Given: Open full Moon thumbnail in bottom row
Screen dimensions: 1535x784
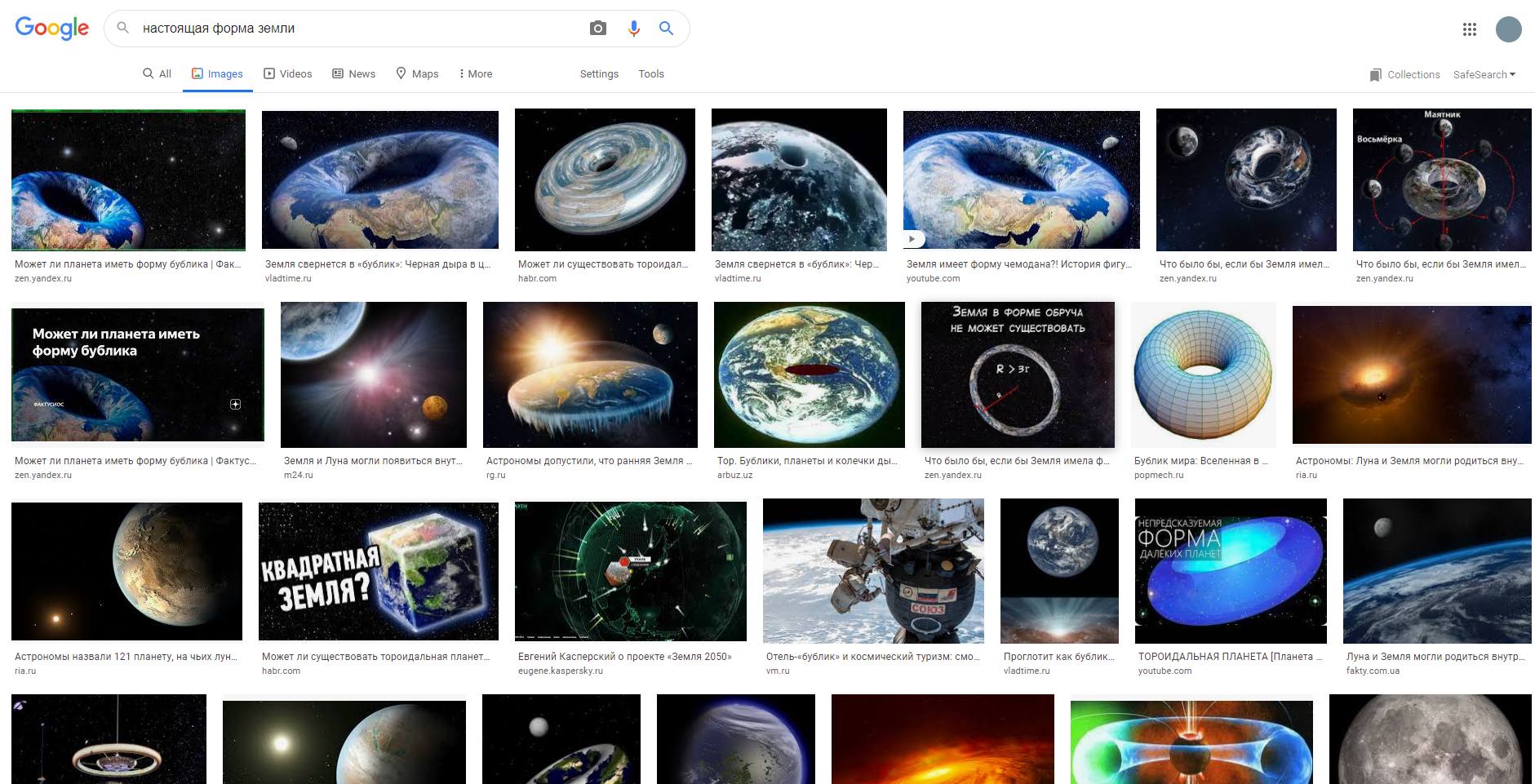Looking at the screenshot, I should coord(1431,739).
